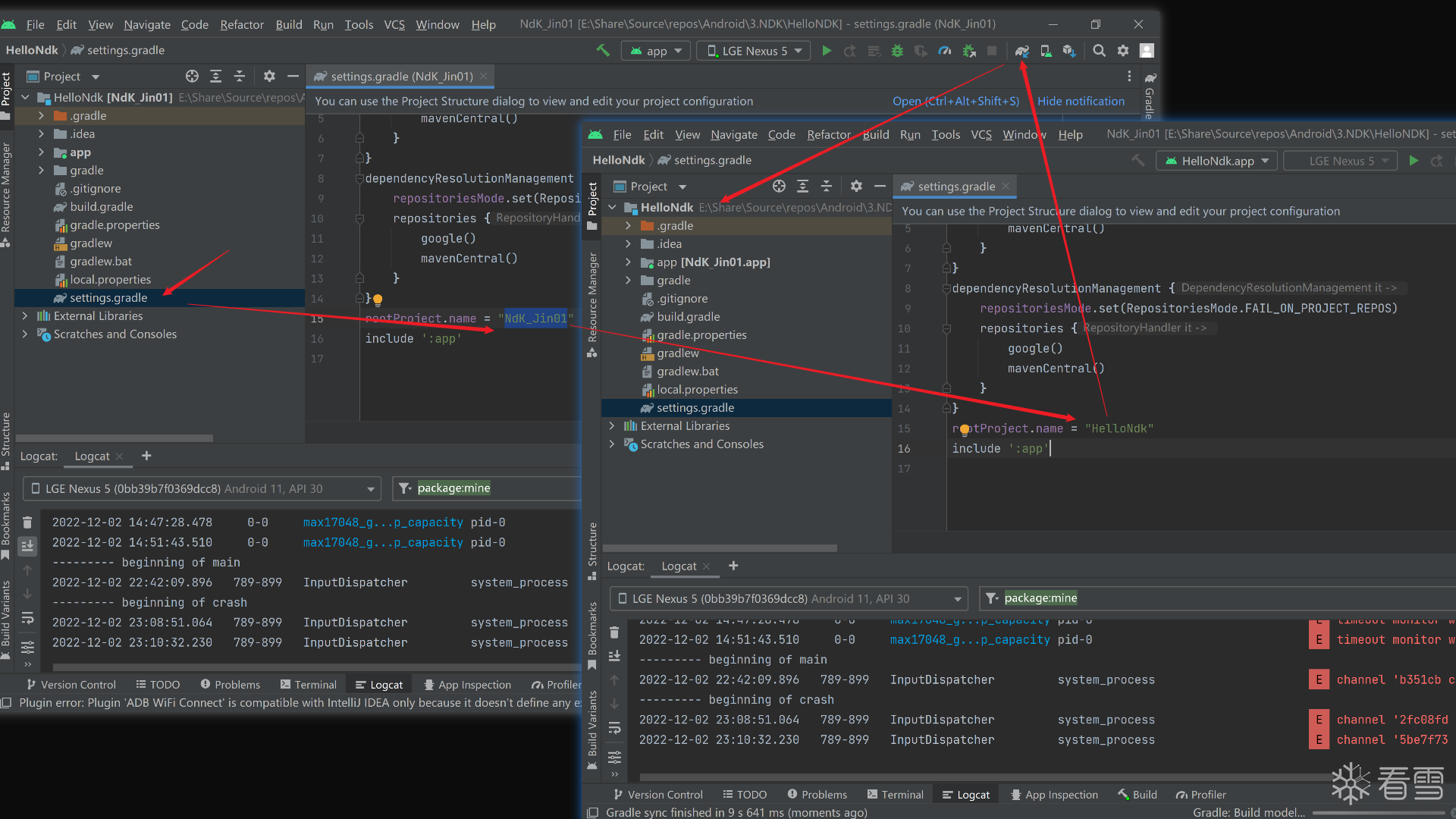This screenshot has width=1456, height=819.
Task: Toggle Soft-Wrap in left Logcat panel
Action: coord(27,618)
